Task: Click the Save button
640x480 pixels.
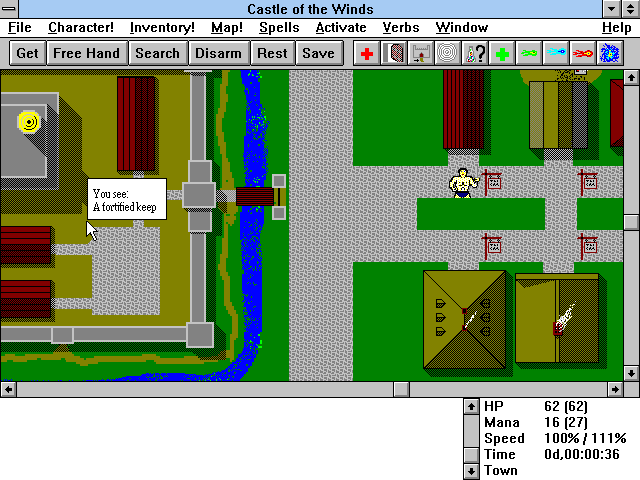Action: 318,53
